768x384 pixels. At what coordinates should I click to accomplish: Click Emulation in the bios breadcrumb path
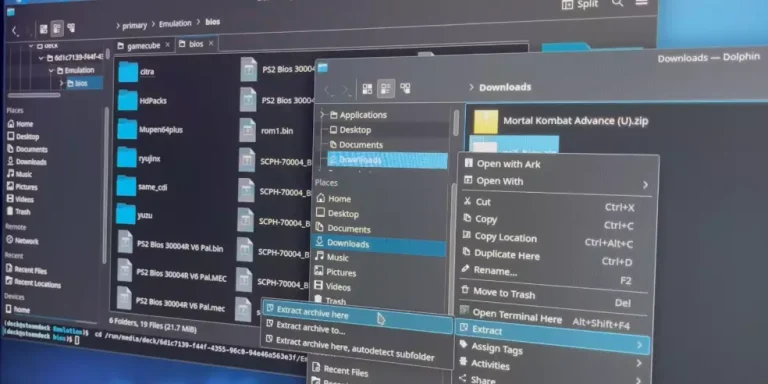(175, 24)
